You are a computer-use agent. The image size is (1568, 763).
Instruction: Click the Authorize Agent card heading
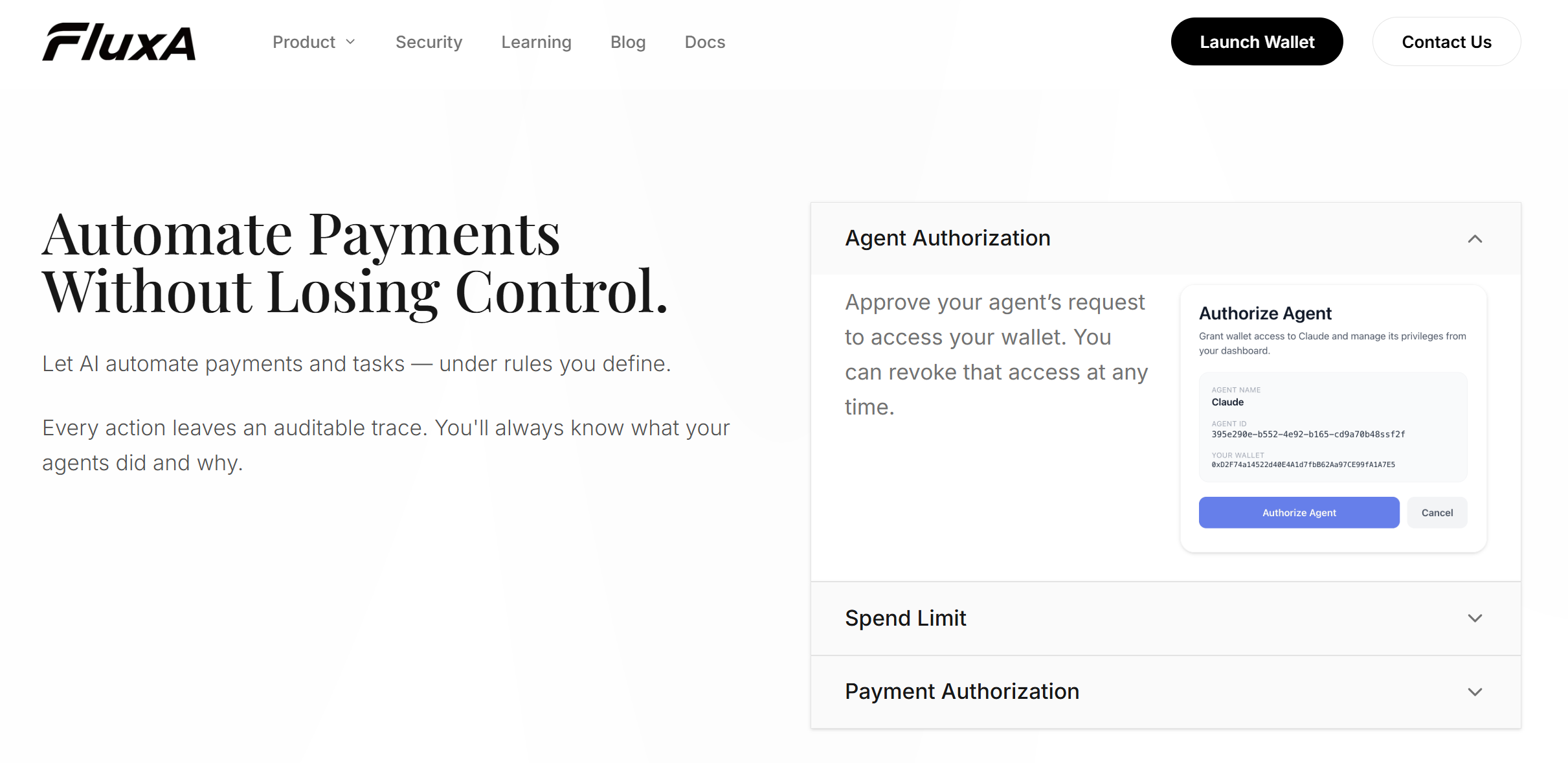[x=1265, y=313]
